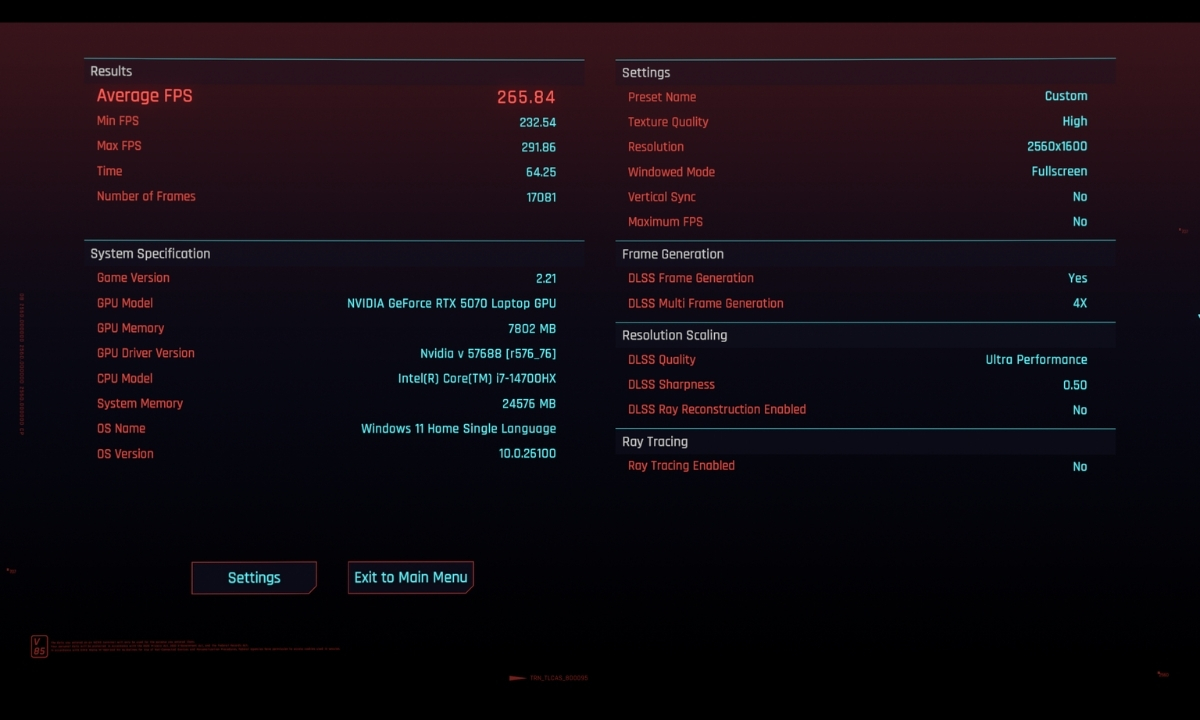Click Windows 11 Home Single Language text
The width and height of the screenshot is (1200, 720).
(458, 429)
